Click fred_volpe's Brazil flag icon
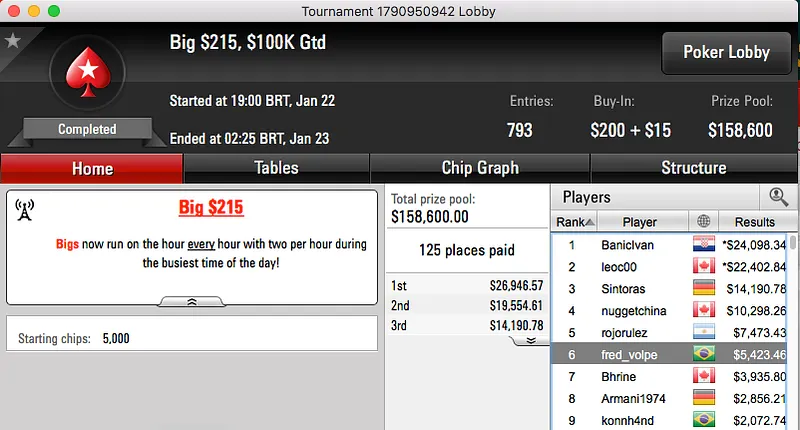The image size is (800, 430). [x=703, y=354]
